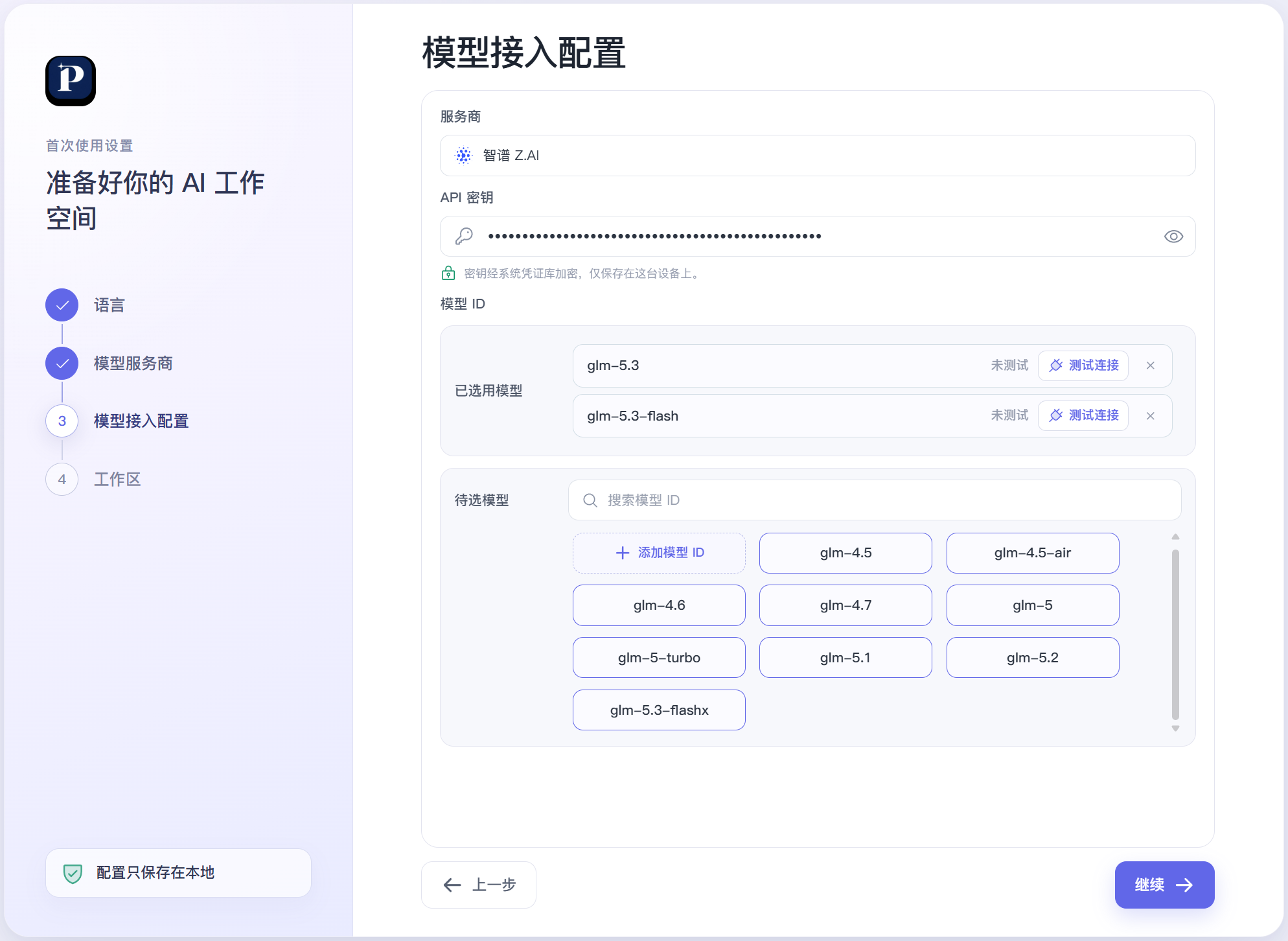Click the 密钥经系统凭证库加密 note text
The image size is (1288, 941).
pos(582,273)
